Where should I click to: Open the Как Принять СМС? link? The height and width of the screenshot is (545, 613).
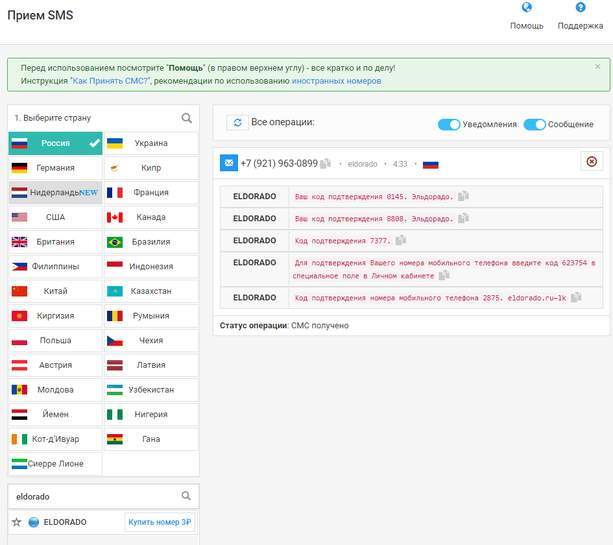[110, 81]
